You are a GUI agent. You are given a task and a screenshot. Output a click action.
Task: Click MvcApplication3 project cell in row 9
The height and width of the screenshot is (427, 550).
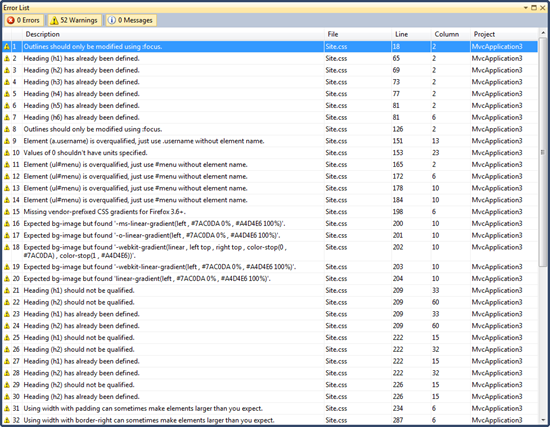497,141
